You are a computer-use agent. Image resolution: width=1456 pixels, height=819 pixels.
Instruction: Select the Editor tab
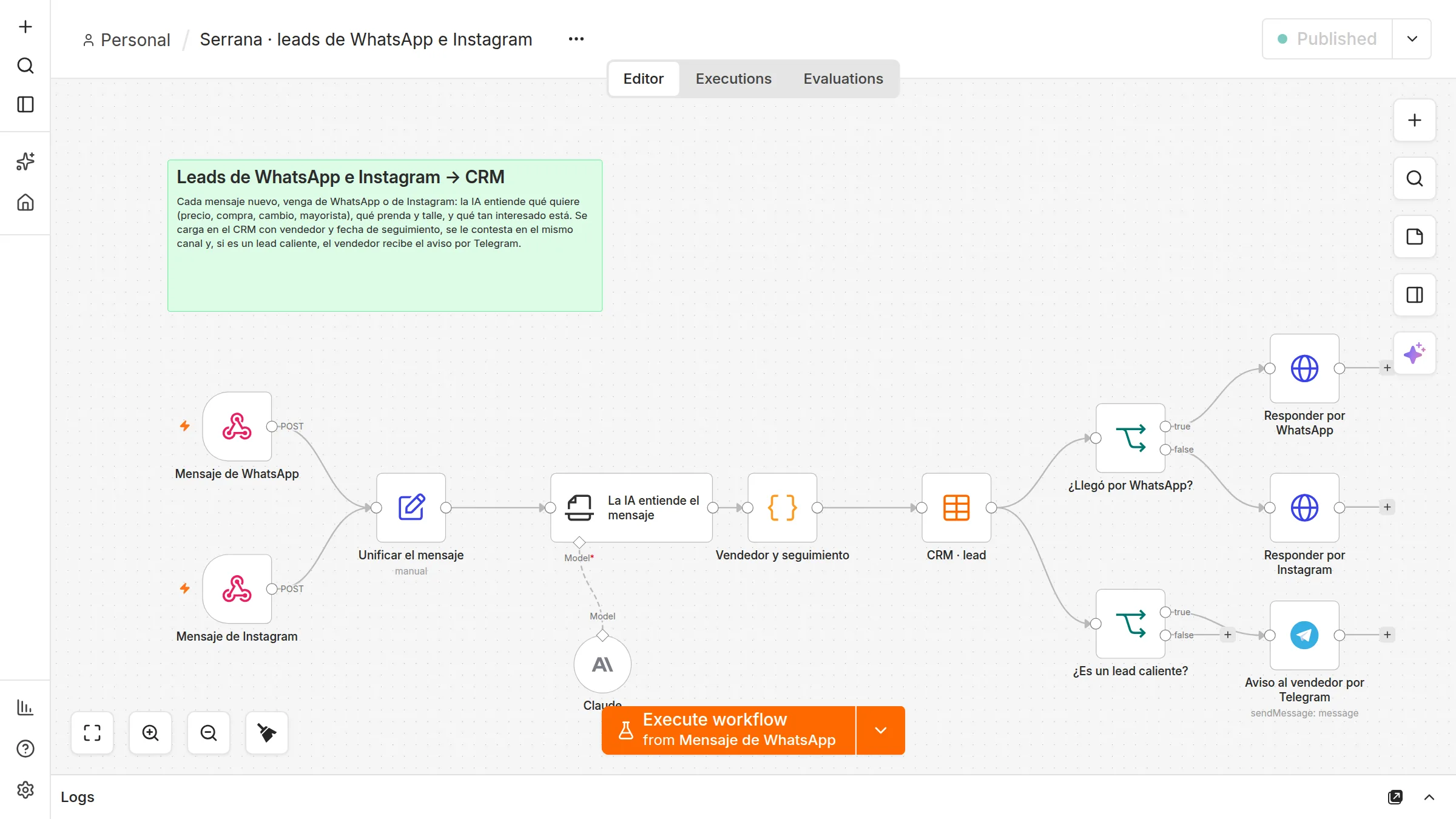(644, 79)
